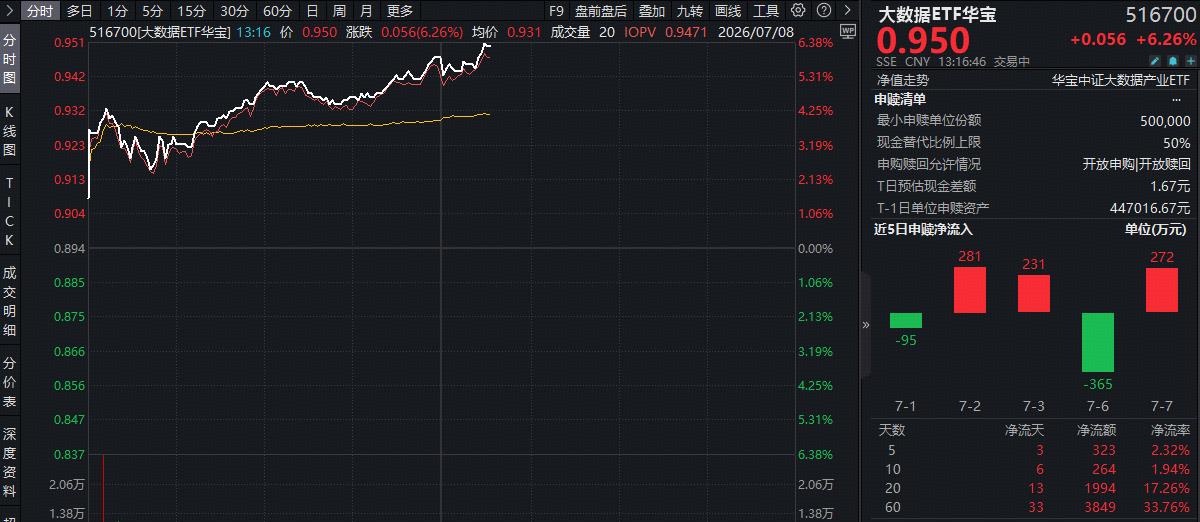The width and height of the screenshot is (1200, 522).
Task: Open the 叠加 overlay option
Action: coord(652,11)
